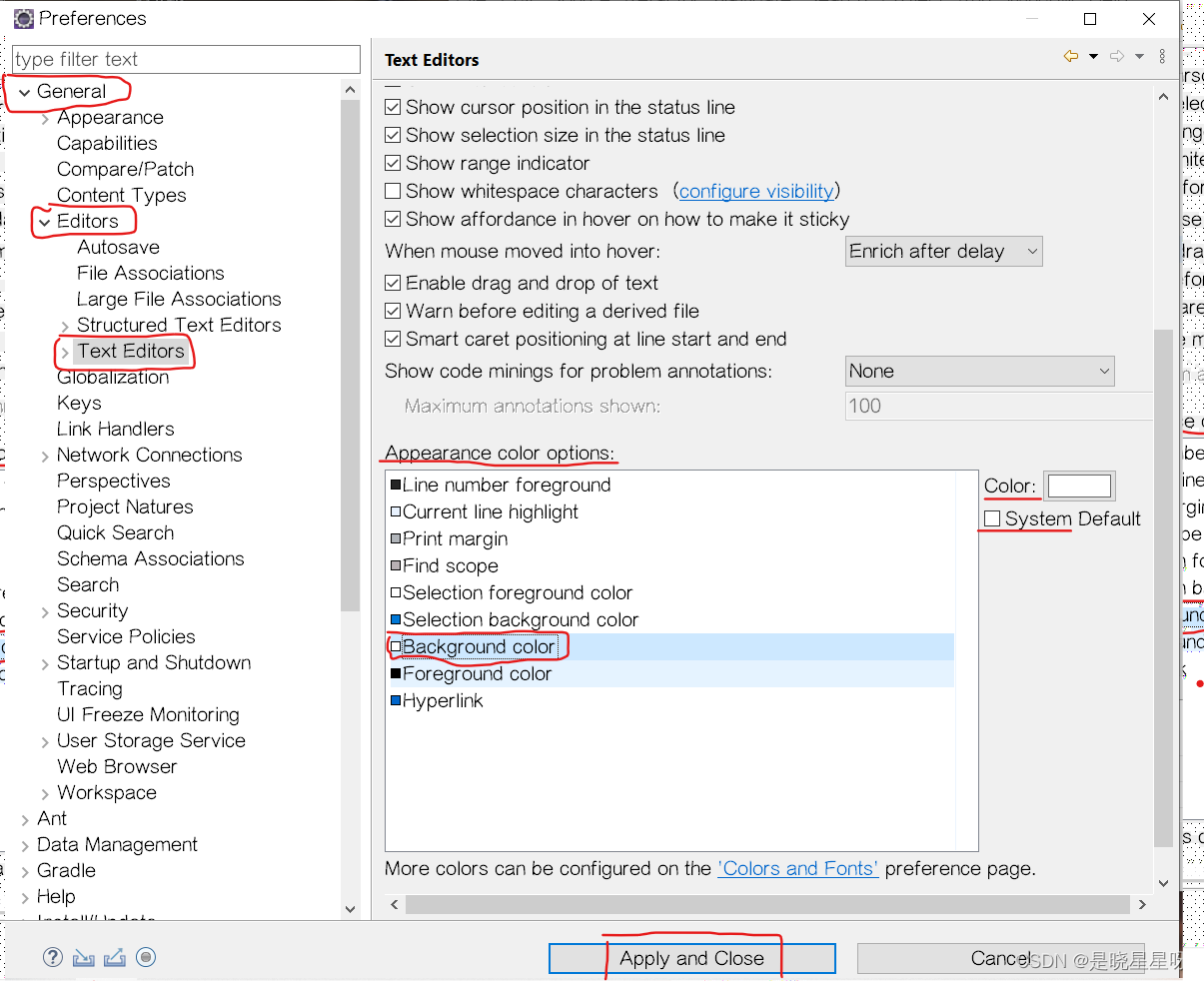Select Hyperlink in color options
This screenshot has width=1204, height=981.
coord(437,700)
